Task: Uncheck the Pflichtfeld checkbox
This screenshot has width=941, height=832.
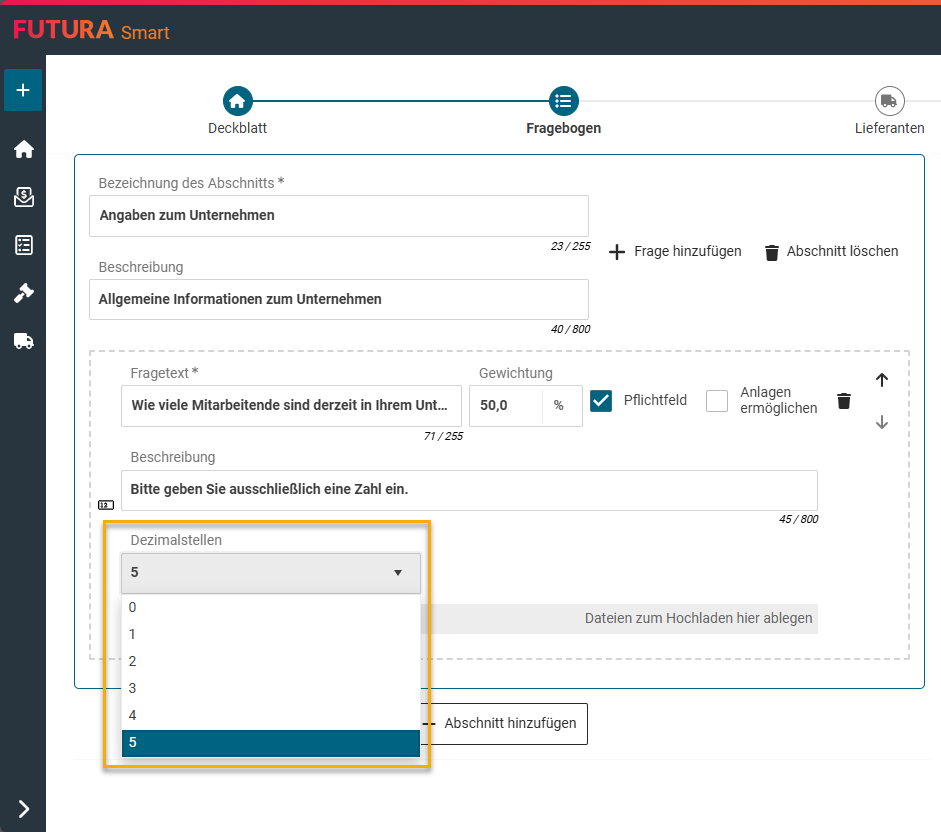Action: 601,401
